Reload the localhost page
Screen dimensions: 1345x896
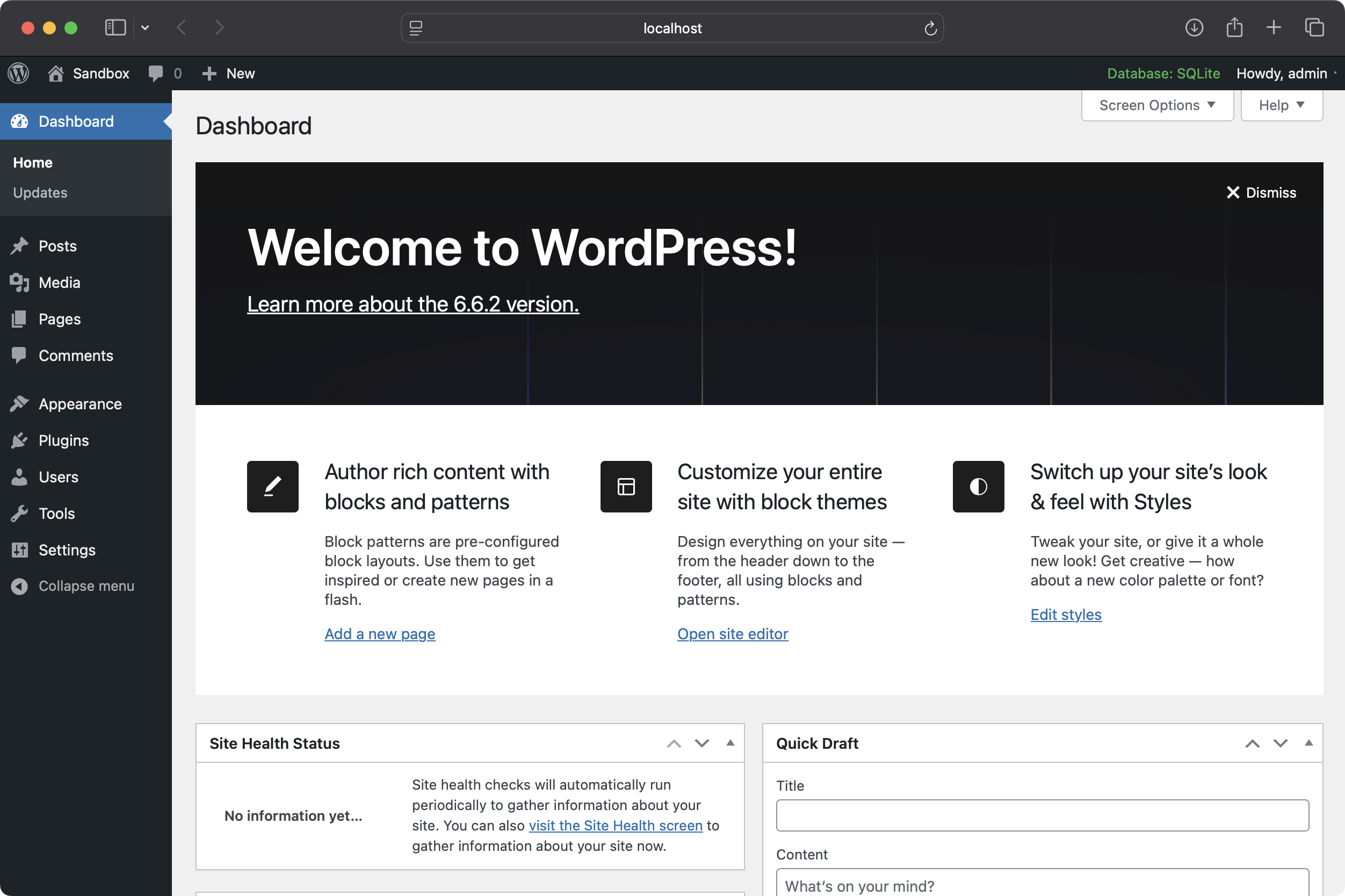(930, 28)
